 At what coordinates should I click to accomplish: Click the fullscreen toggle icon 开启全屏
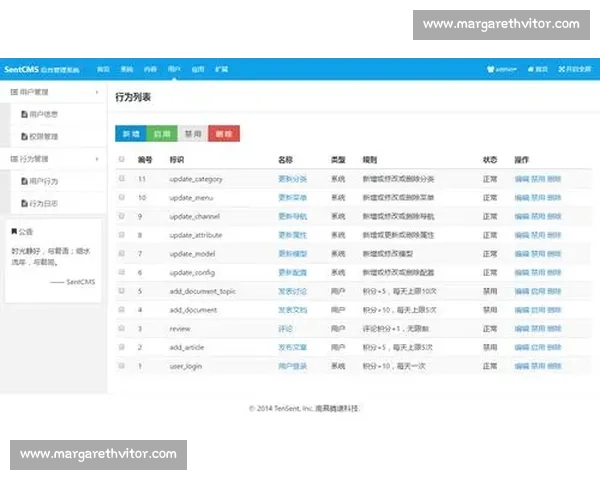(561, 69)
